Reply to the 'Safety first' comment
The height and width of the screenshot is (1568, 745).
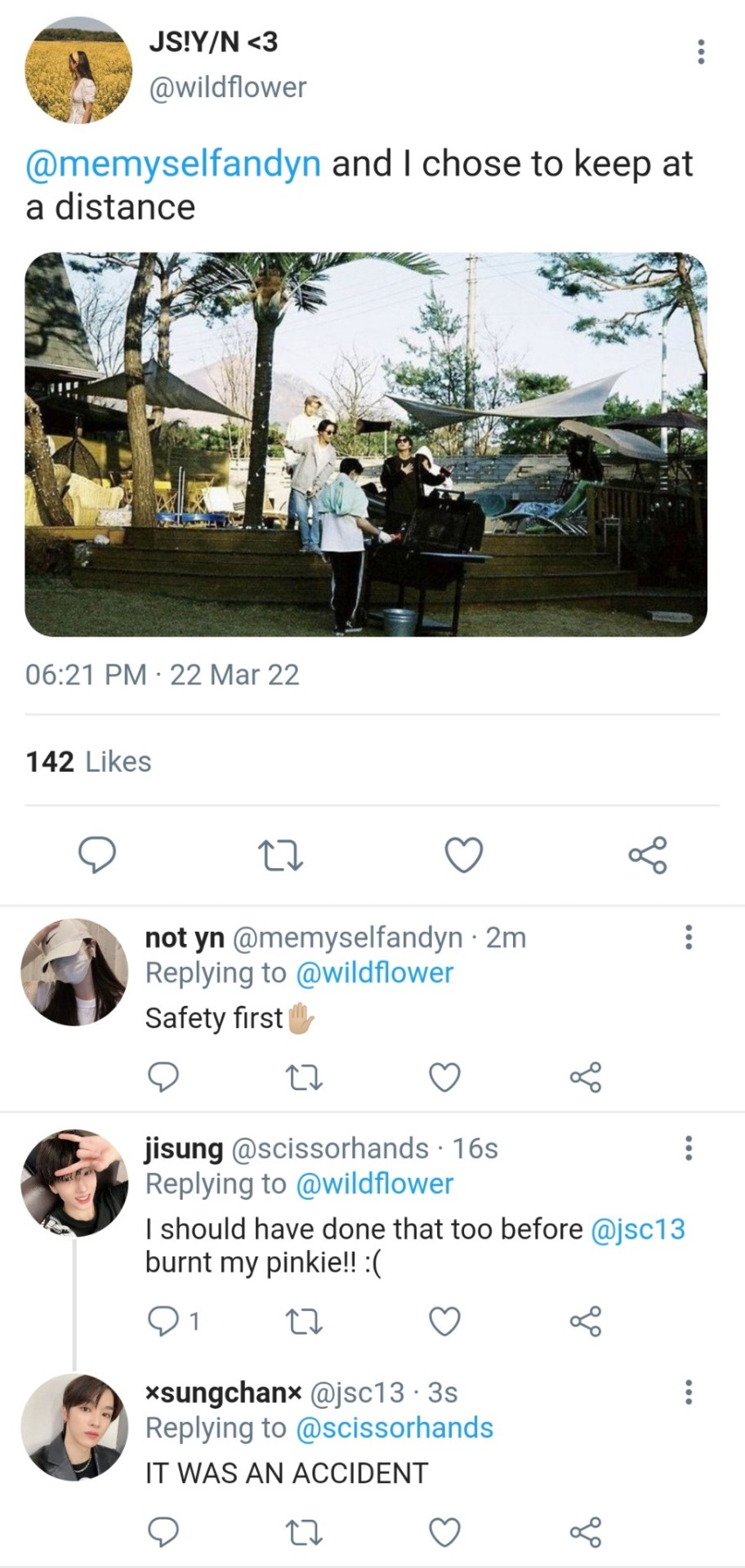163,1077
